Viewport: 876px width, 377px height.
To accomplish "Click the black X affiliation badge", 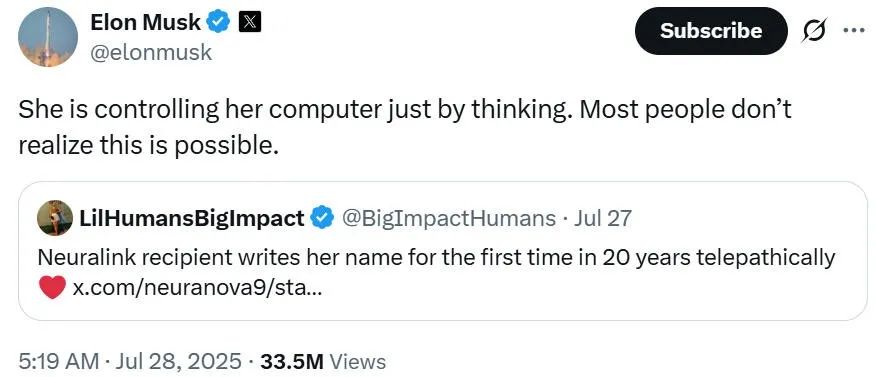I will pos(249,22).
